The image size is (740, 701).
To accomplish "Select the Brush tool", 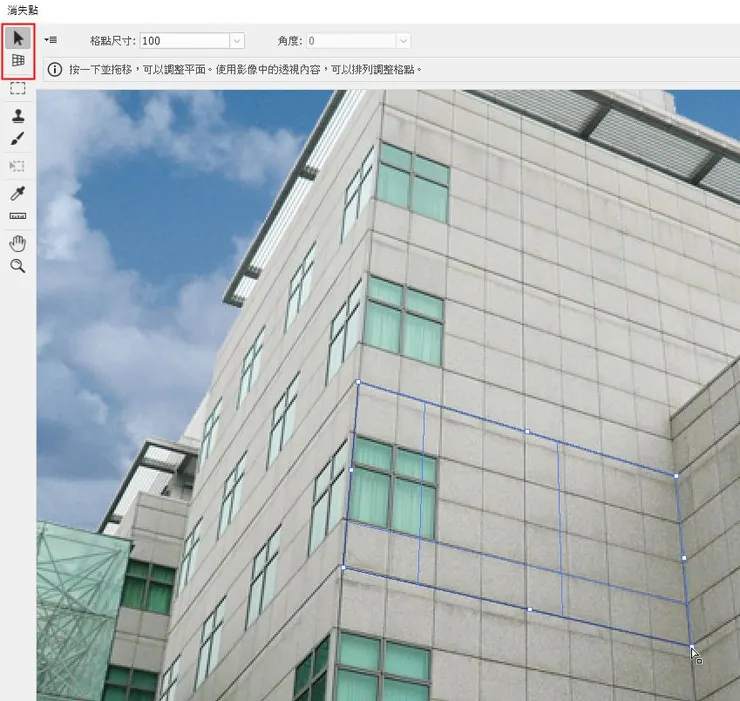I will (17, 139).
